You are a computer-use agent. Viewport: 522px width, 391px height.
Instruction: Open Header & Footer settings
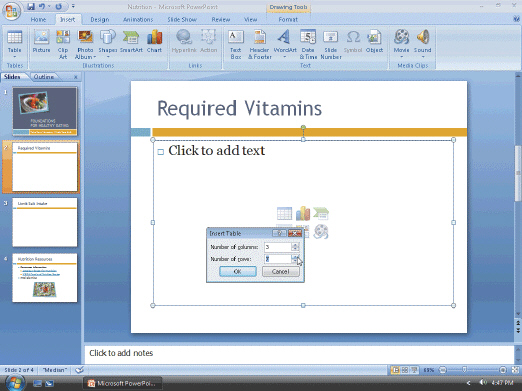(x=260, y=44)
